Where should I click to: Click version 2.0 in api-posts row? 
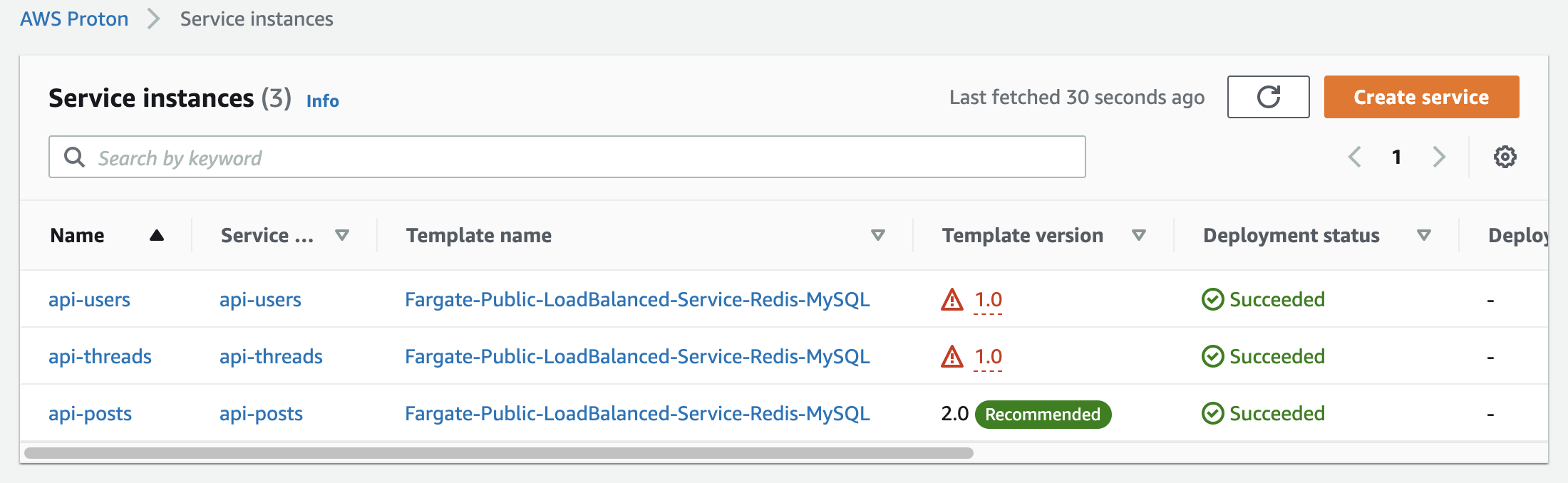point(955,413)
